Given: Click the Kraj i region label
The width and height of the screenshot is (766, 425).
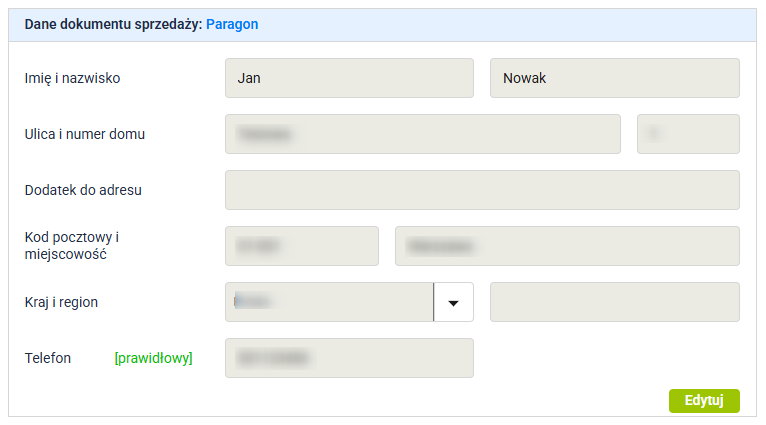Looking at the screenshot, I should tap(61, 302).
